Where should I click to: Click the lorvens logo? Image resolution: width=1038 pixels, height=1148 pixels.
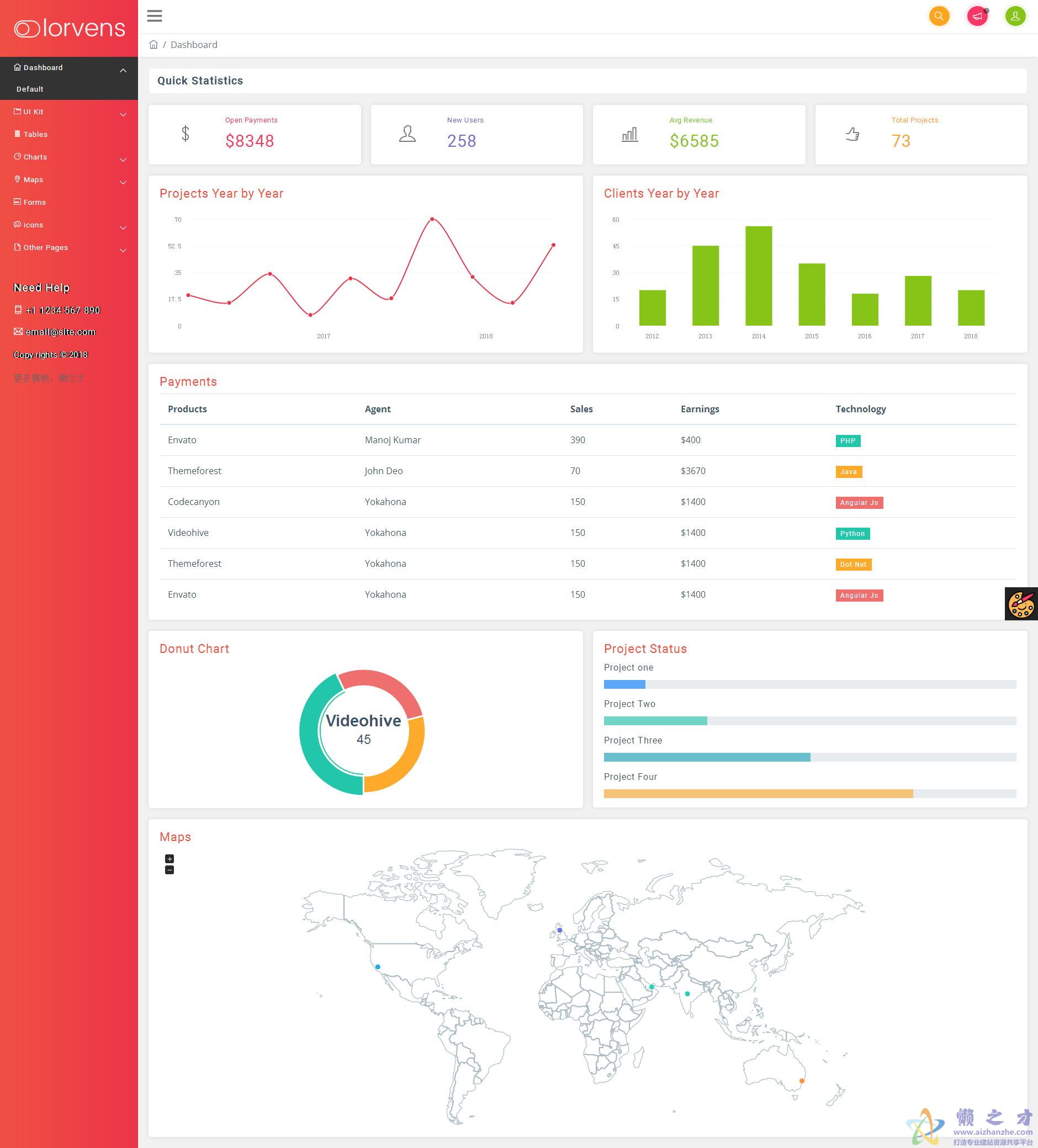tap(70, 29)
